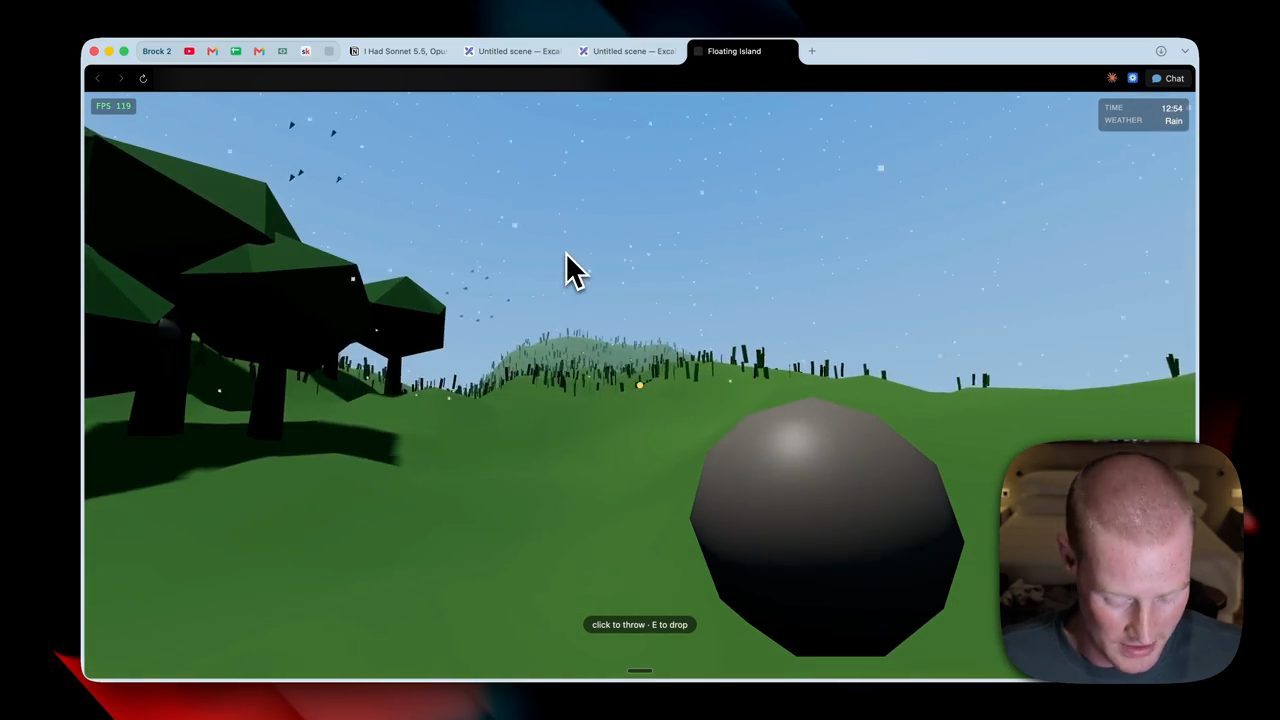Switch to the first Untitled scene Excalidraw tab
The height and width of the screenshot is (720, 1280).
(512, 51)
